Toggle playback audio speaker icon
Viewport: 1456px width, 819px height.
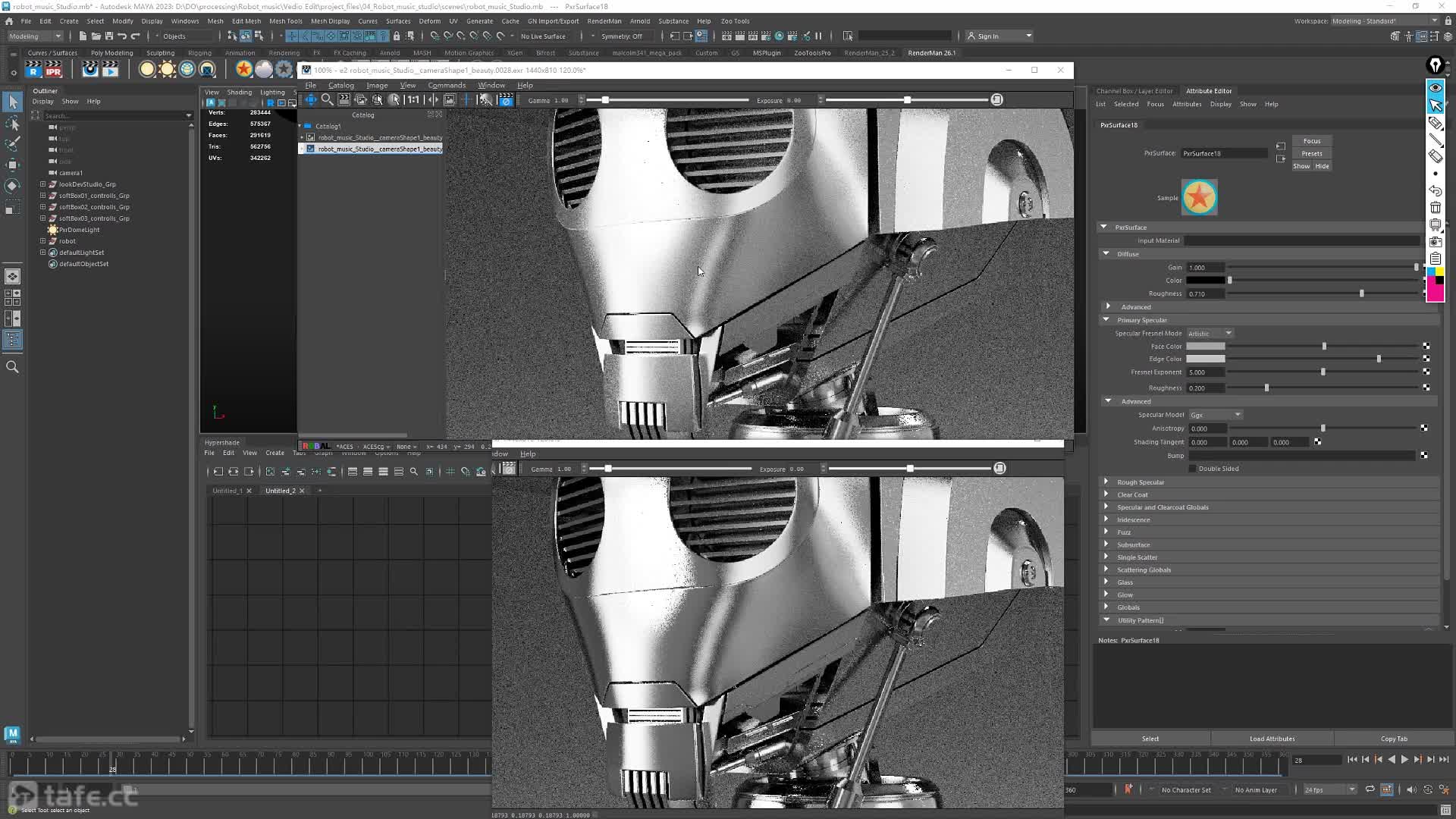1411,789
